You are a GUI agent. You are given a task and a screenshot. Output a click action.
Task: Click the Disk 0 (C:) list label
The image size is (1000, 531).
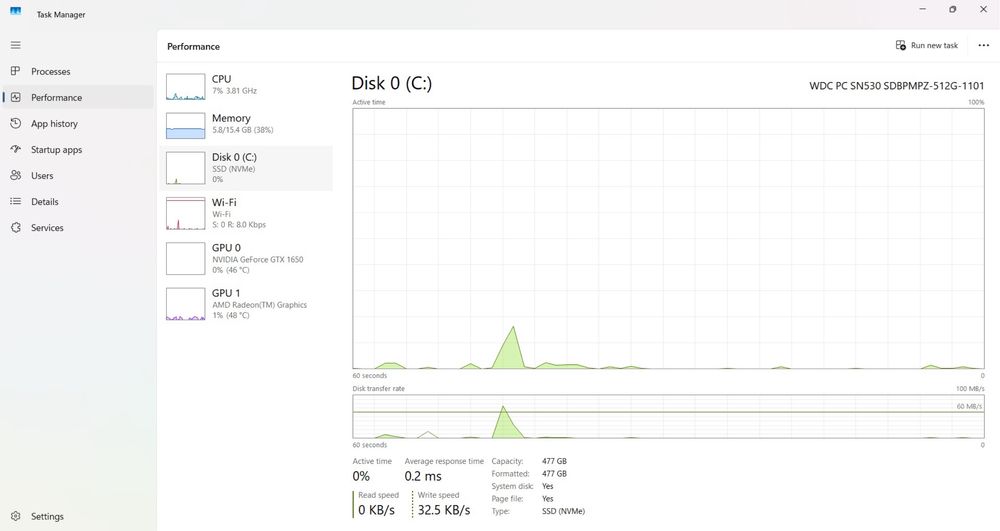click(x=234, y=157)
